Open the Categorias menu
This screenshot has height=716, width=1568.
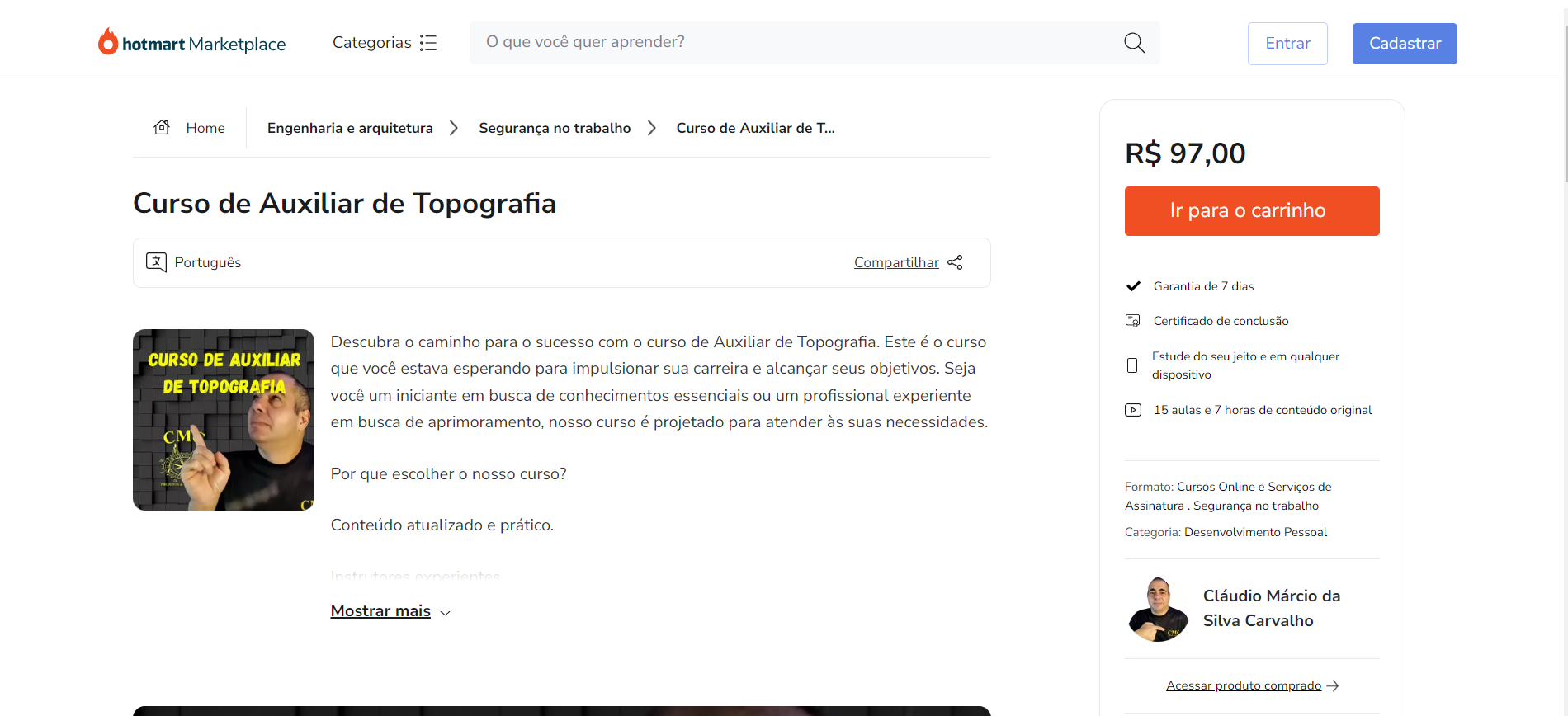tap(385, 43)
